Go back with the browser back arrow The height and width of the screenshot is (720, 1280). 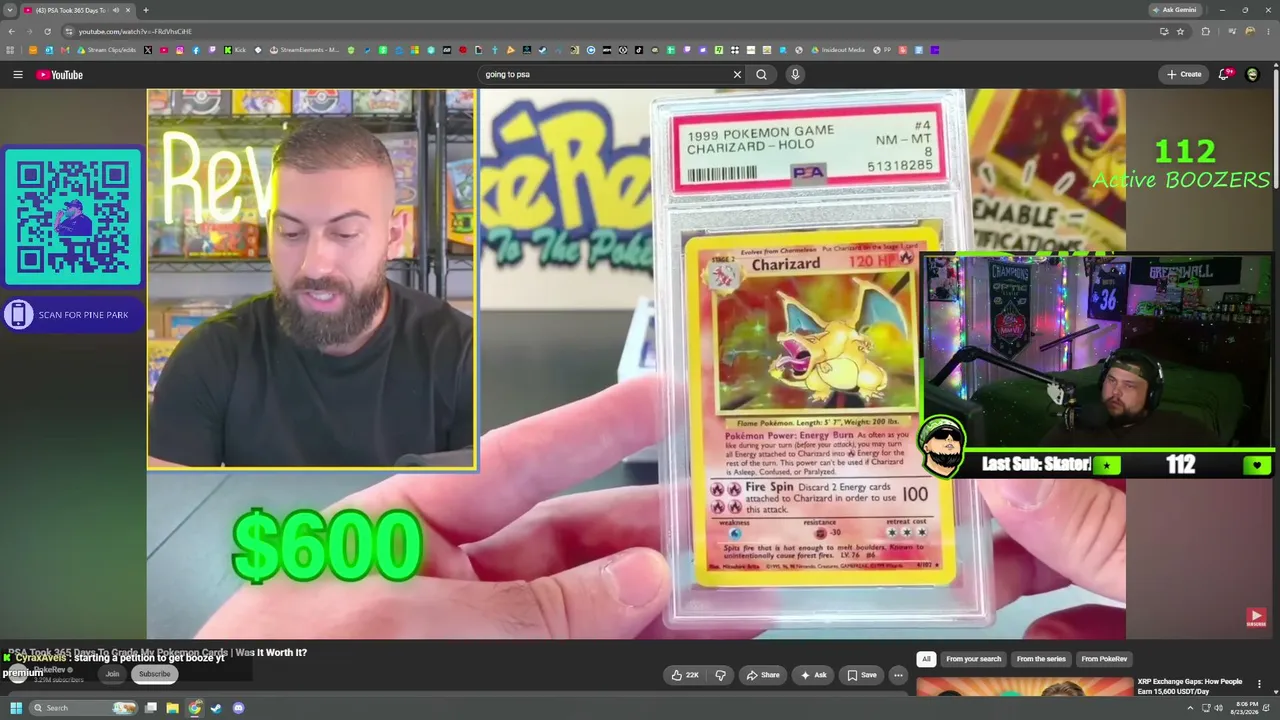click(11, 31)
